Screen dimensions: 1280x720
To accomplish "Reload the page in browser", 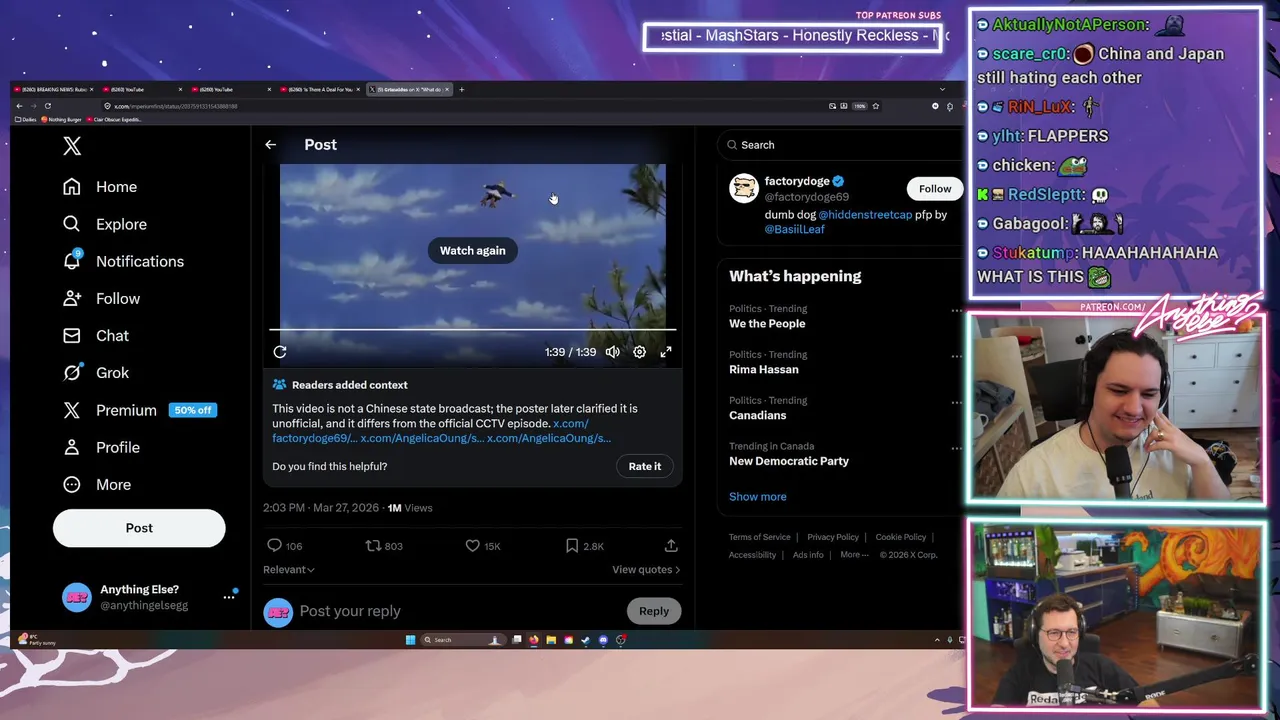I will coord(47,106).
